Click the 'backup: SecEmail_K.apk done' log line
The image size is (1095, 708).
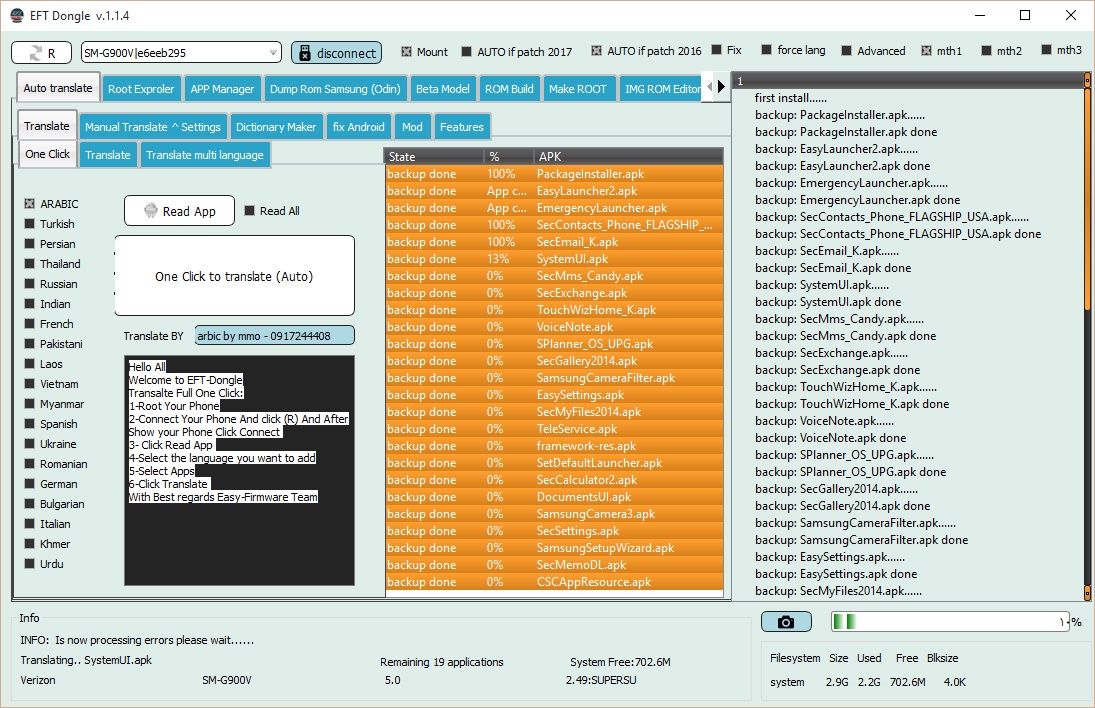(x=832, y=268)
